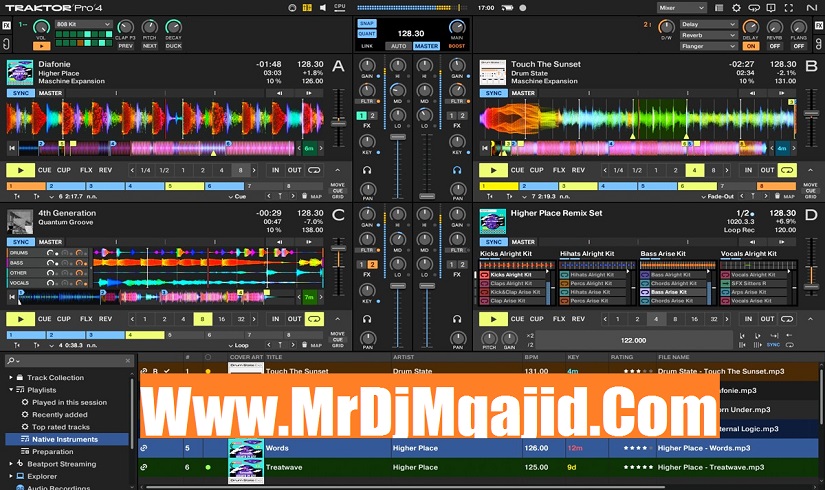Viewport: 825px width, 490px height.
Task: Click headphone cue icon for channel B
Action: (x=457, y=170)
